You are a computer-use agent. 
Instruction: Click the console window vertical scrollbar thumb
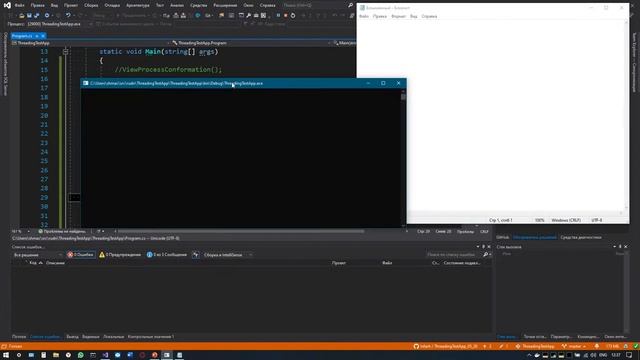tap(403, 97)
